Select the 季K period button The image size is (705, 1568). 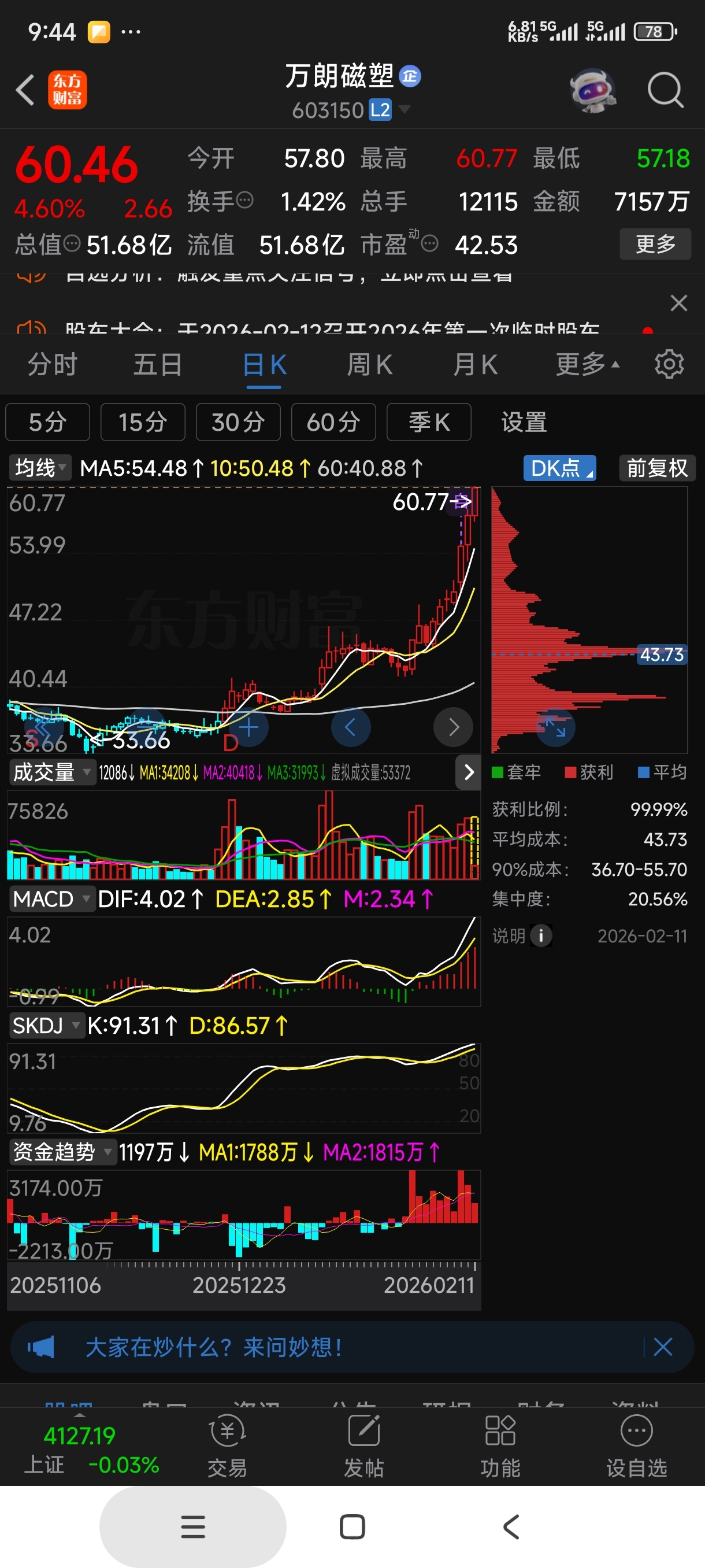[429, 422]
